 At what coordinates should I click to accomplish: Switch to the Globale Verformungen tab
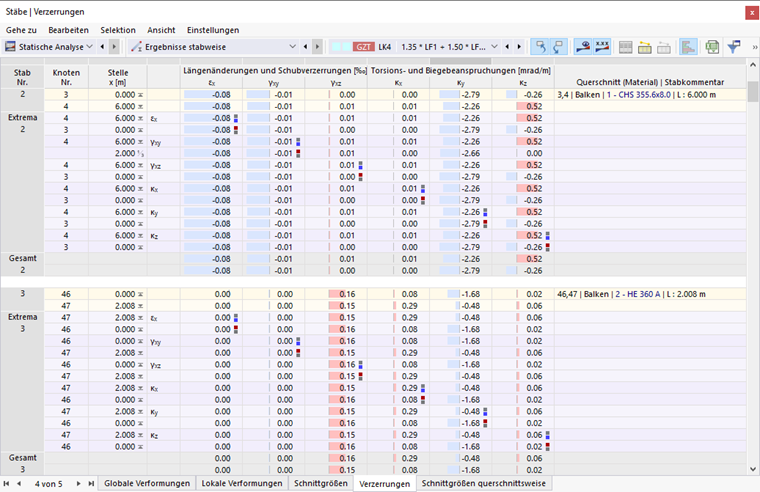tap(147, 483)
